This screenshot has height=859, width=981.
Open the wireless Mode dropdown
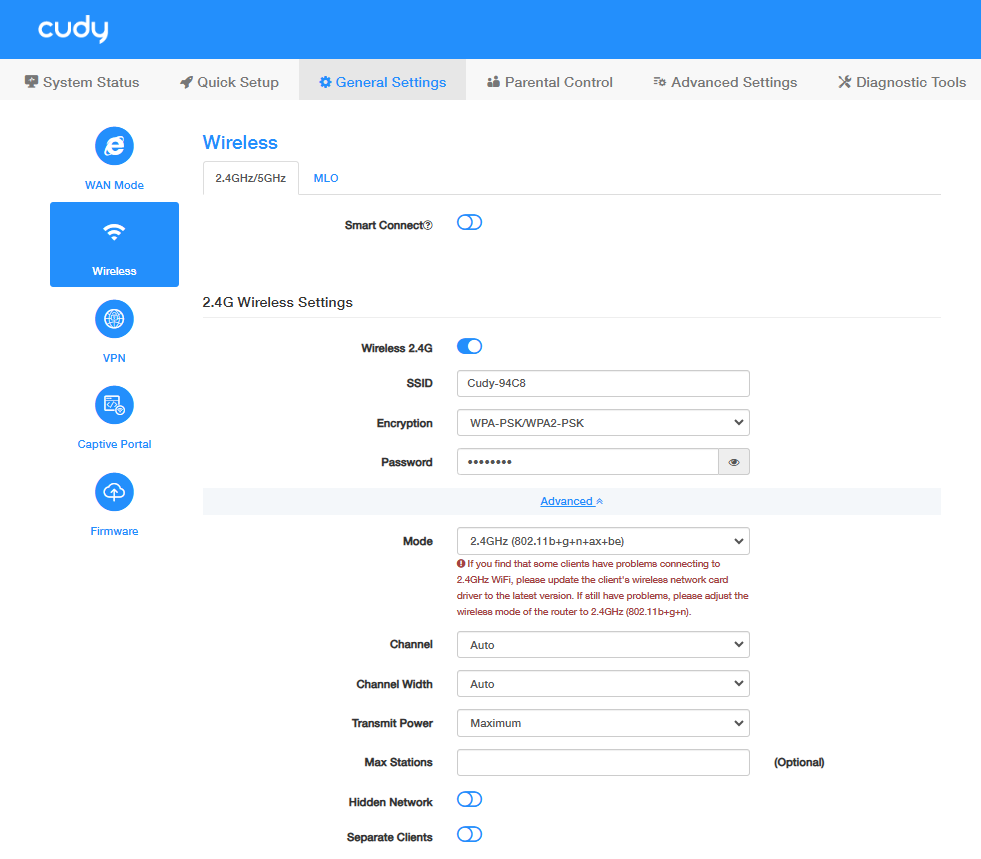(603, 541)
